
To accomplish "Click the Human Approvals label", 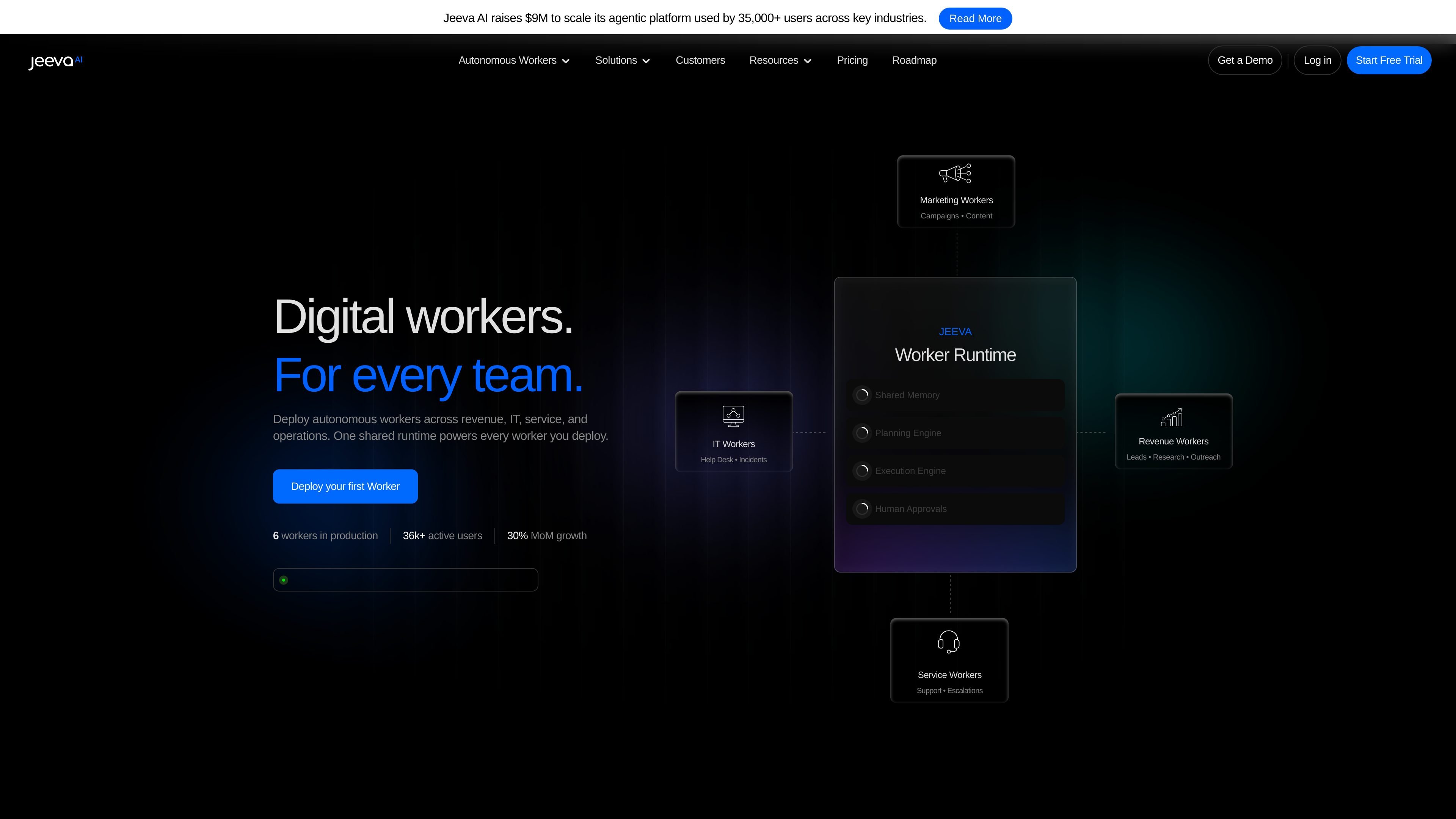I will (910, 509).
